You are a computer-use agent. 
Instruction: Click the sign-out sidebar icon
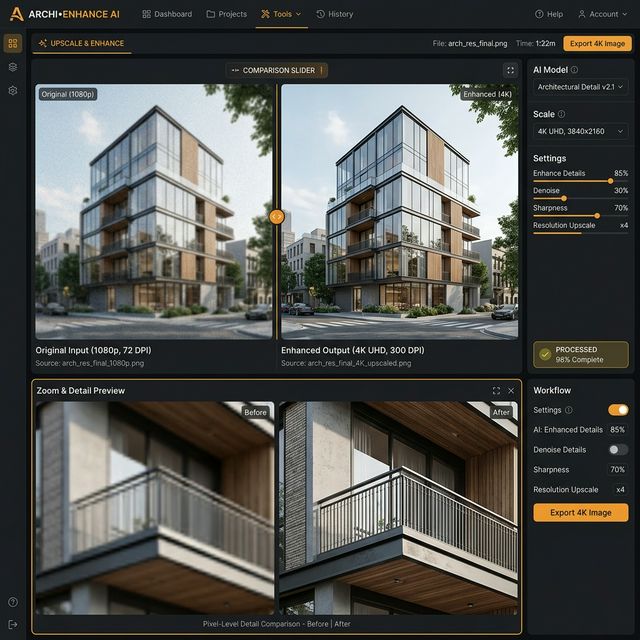[13, 624]
